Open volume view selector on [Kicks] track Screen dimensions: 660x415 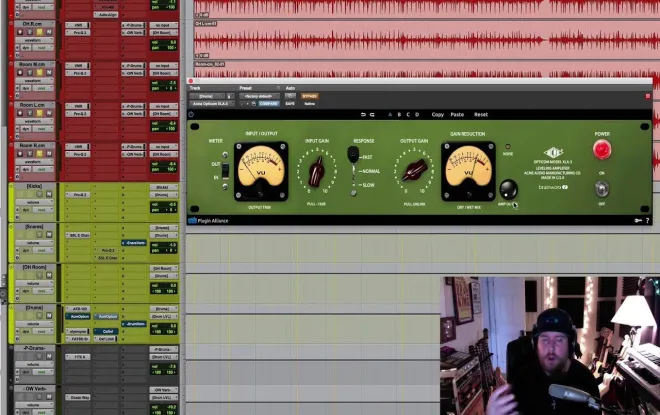pos(34,202)
